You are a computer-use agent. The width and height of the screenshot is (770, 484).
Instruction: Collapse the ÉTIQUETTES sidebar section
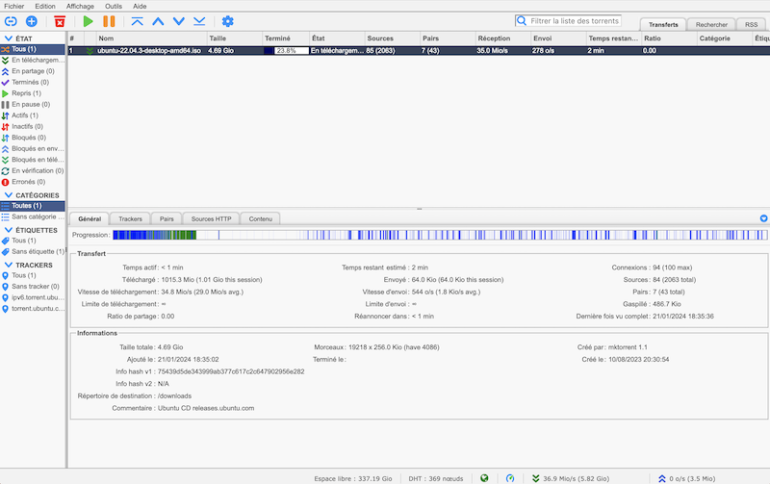click(x=8, y=230)
